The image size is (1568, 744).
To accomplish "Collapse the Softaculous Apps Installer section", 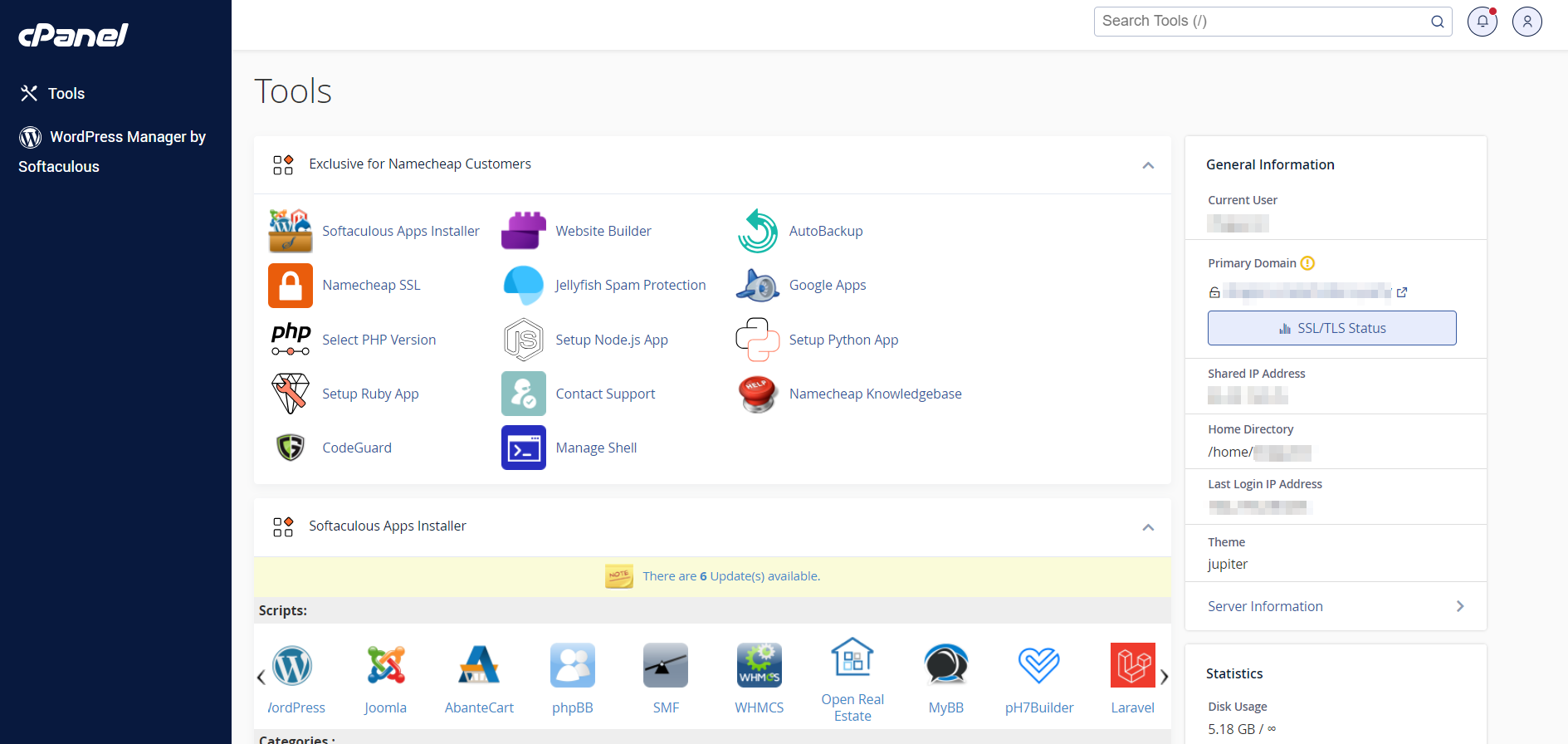I will click(1148, 527).
